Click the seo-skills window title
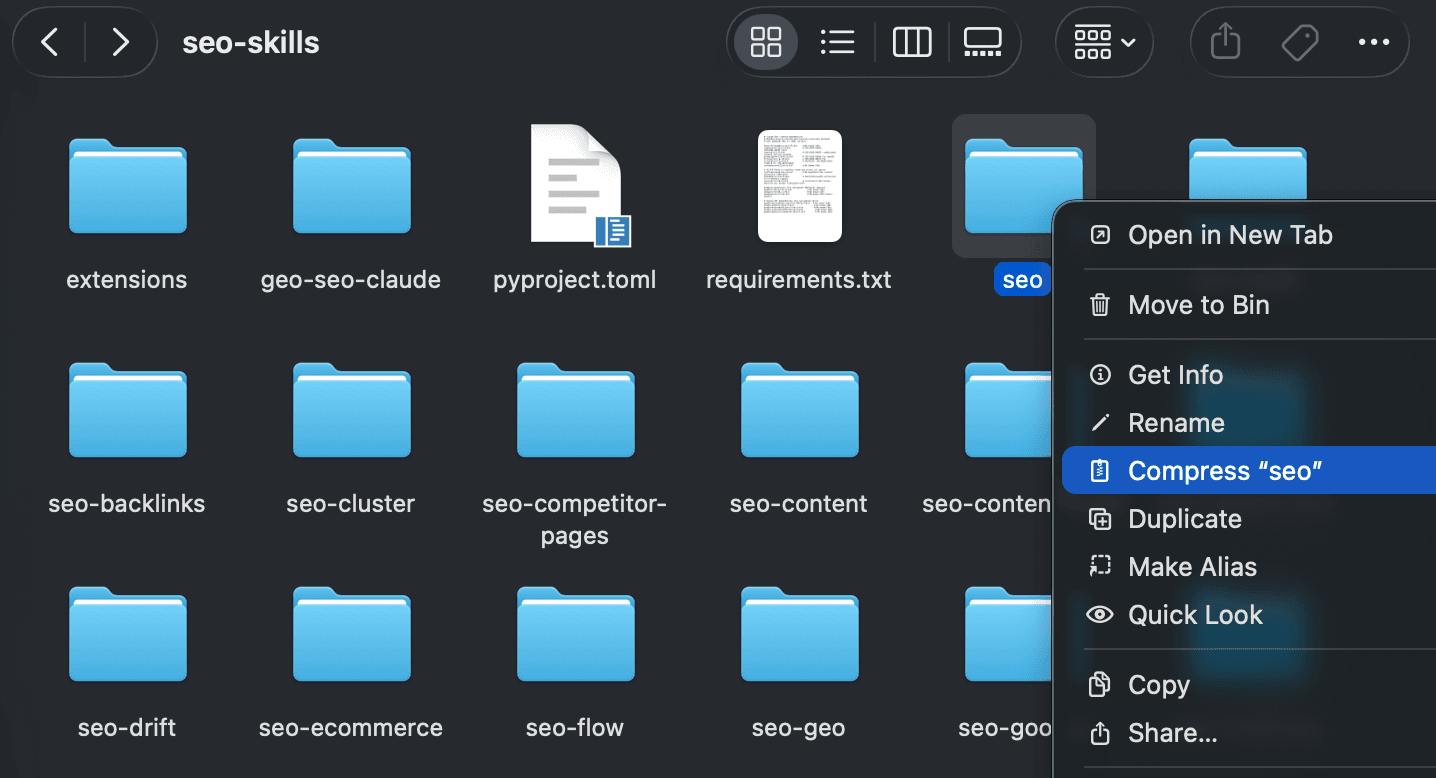 tap(251, 42)
